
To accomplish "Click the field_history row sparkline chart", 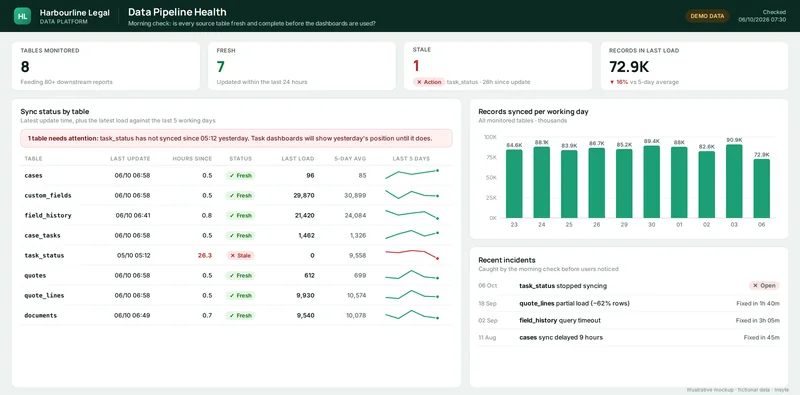I will pos(412,214).
